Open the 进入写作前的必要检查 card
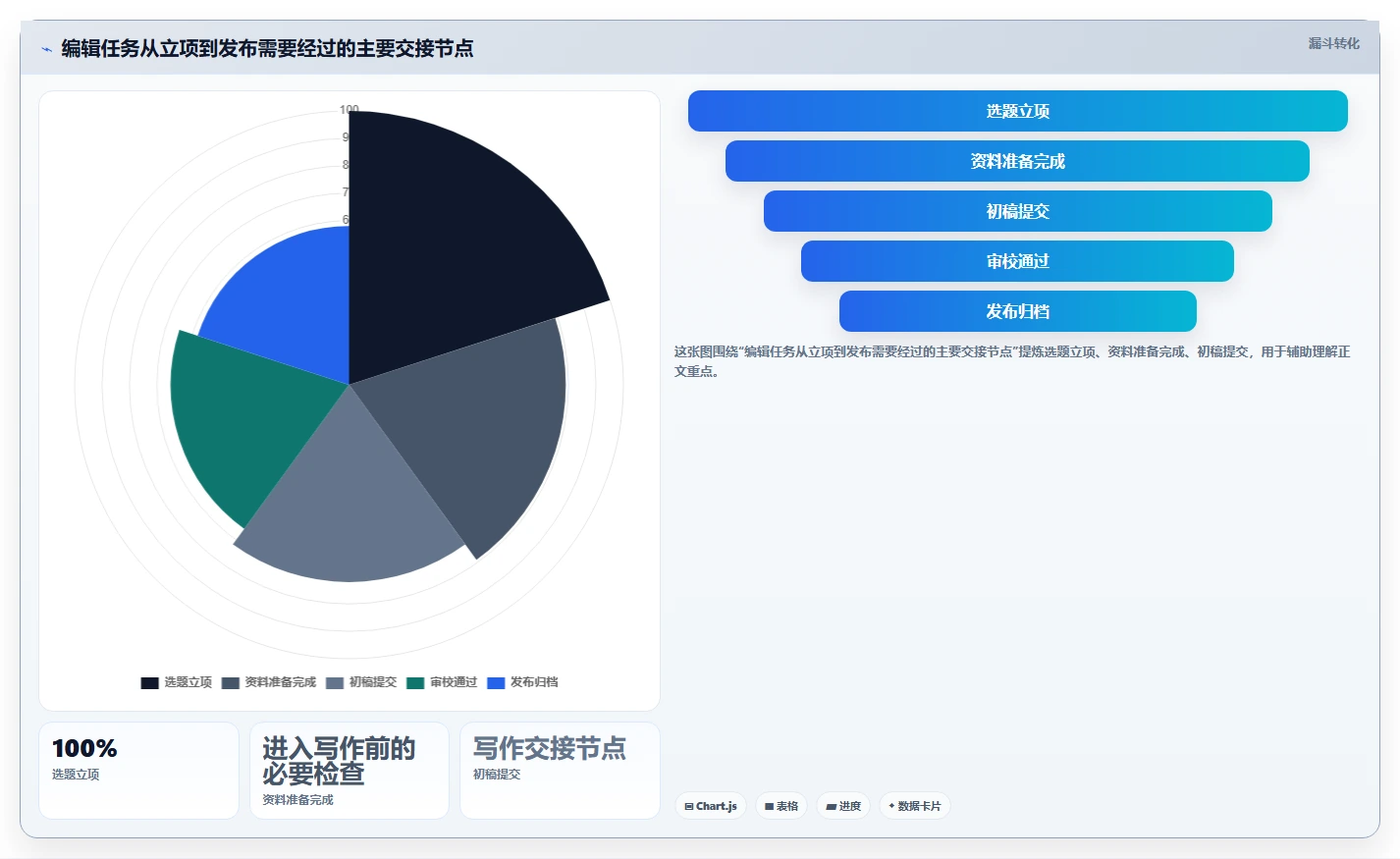This screenshot has height=859, width=1400. (350, 771)
